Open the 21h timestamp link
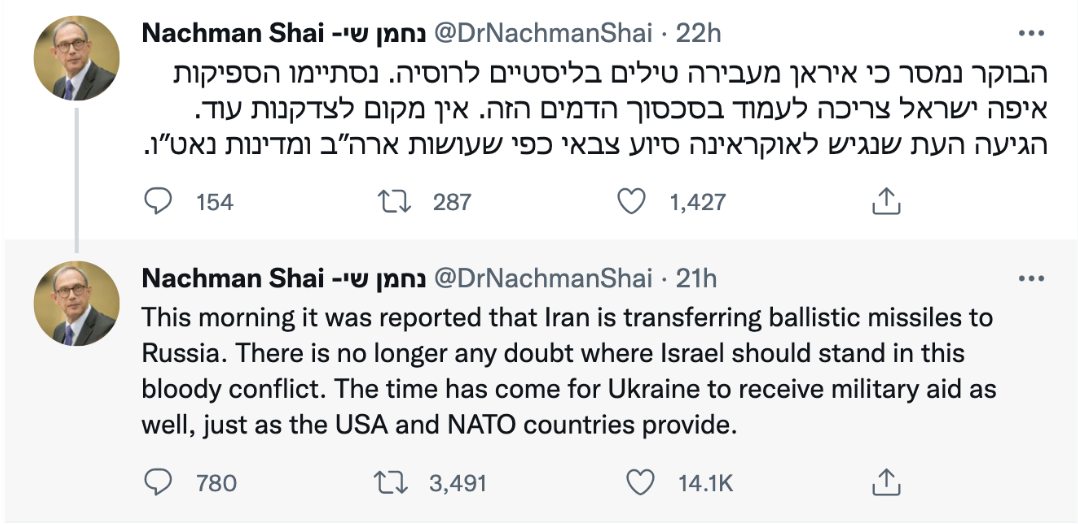This screenshot has width=1078, height=524. tap(696, 278)
